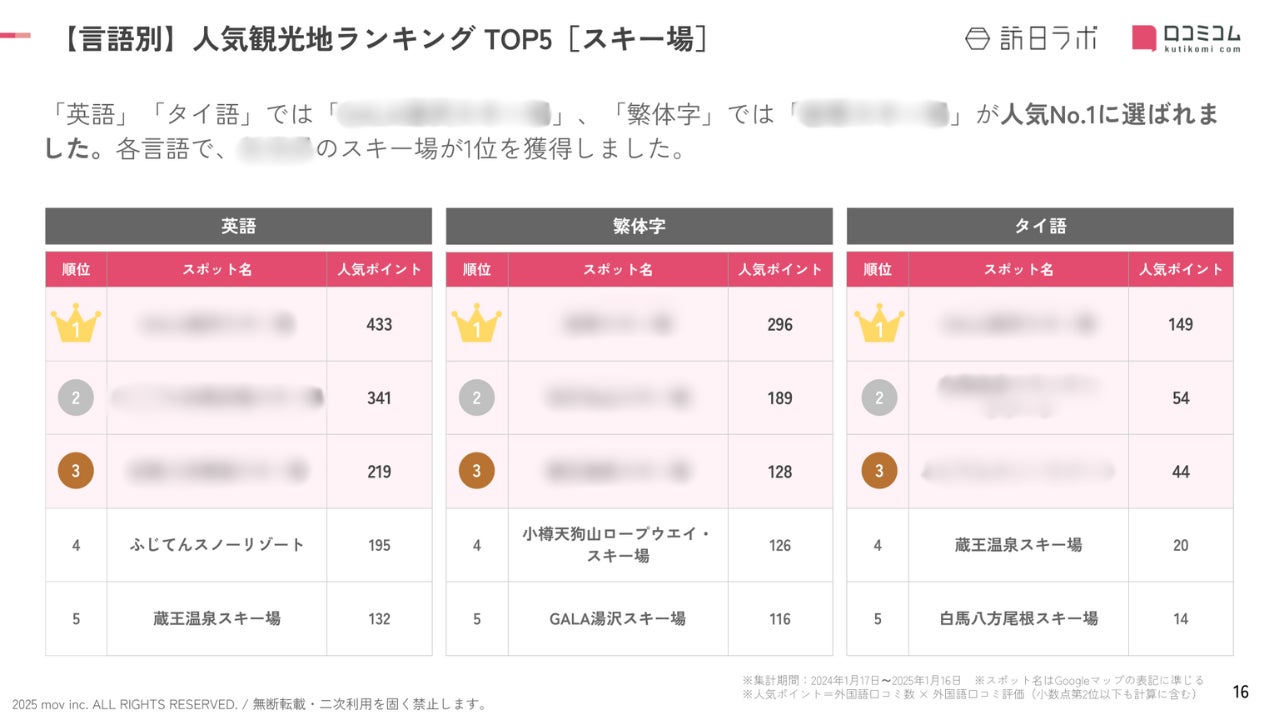Click the 433 popularity points value
This screenshot has width=1280, height=720.
tap(379, 325)
